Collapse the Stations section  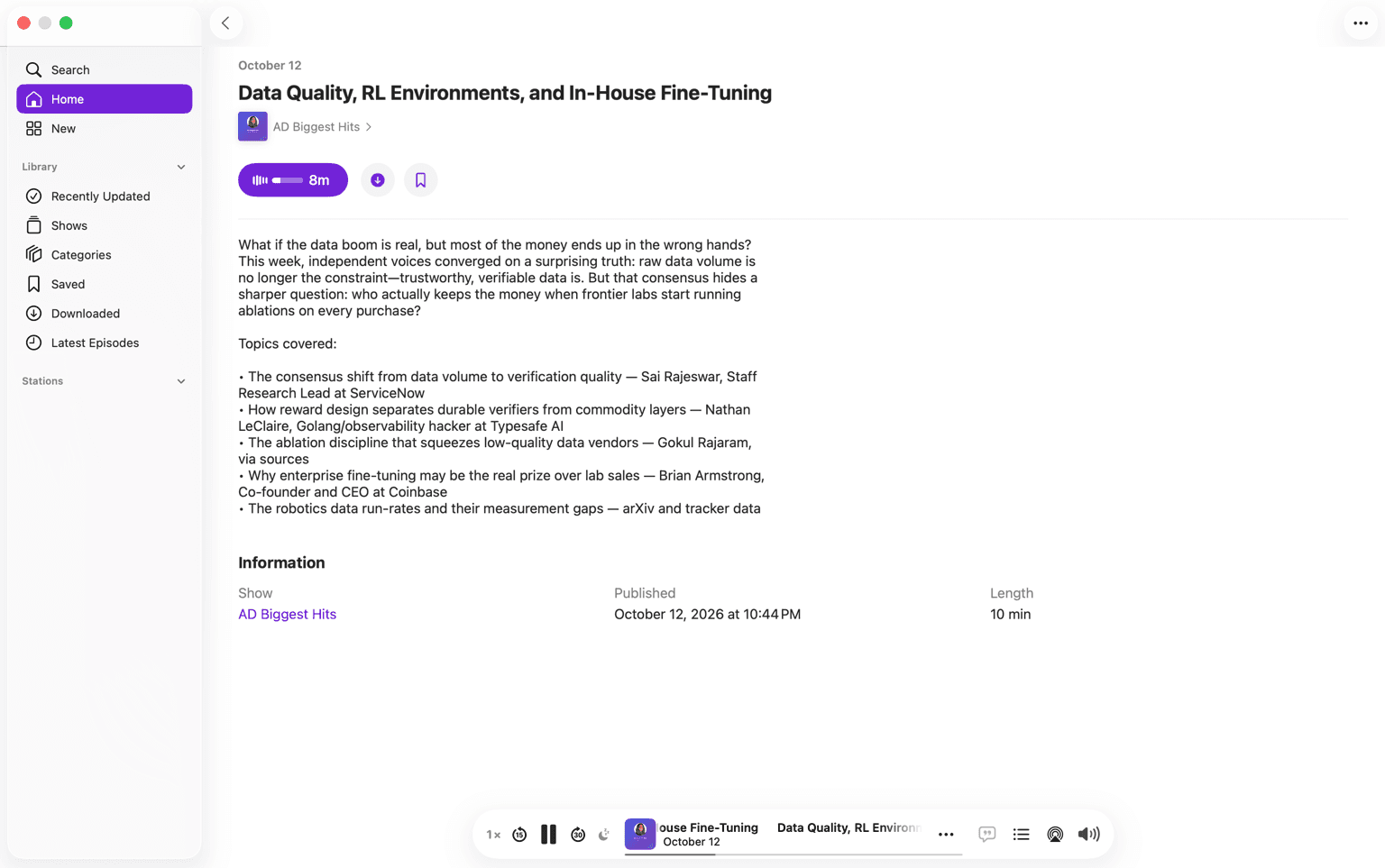coord(181,381)
